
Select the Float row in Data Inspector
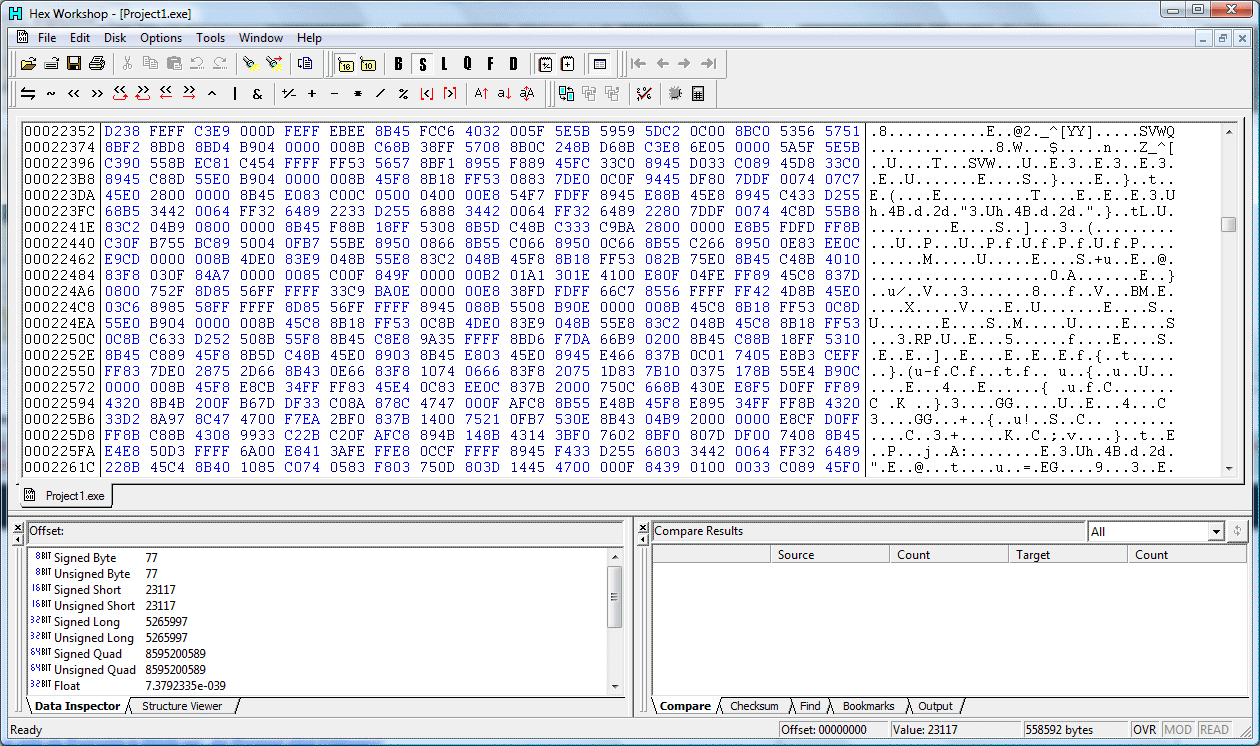point(318,686)
